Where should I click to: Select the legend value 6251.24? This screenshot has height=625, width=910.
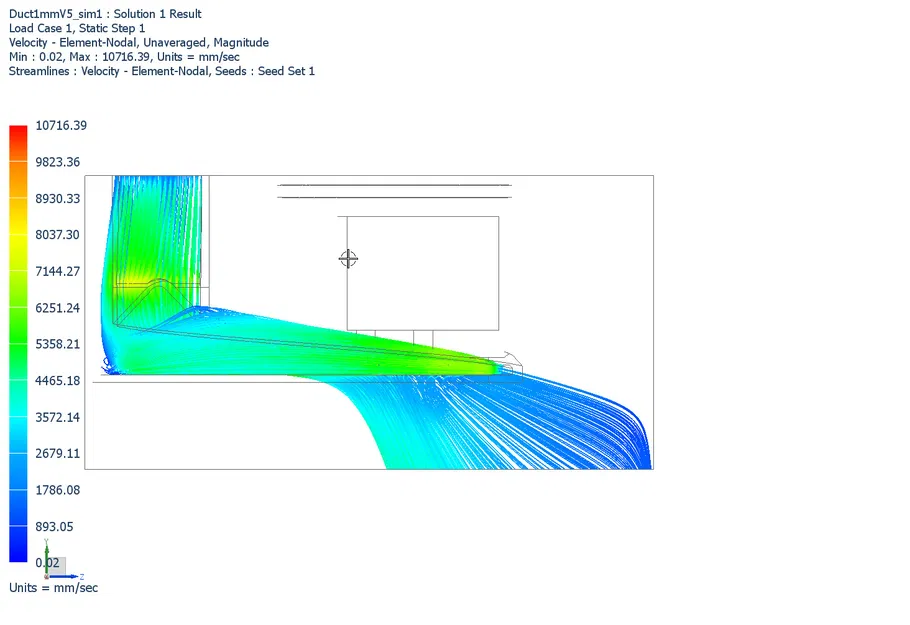pos(57,308)
